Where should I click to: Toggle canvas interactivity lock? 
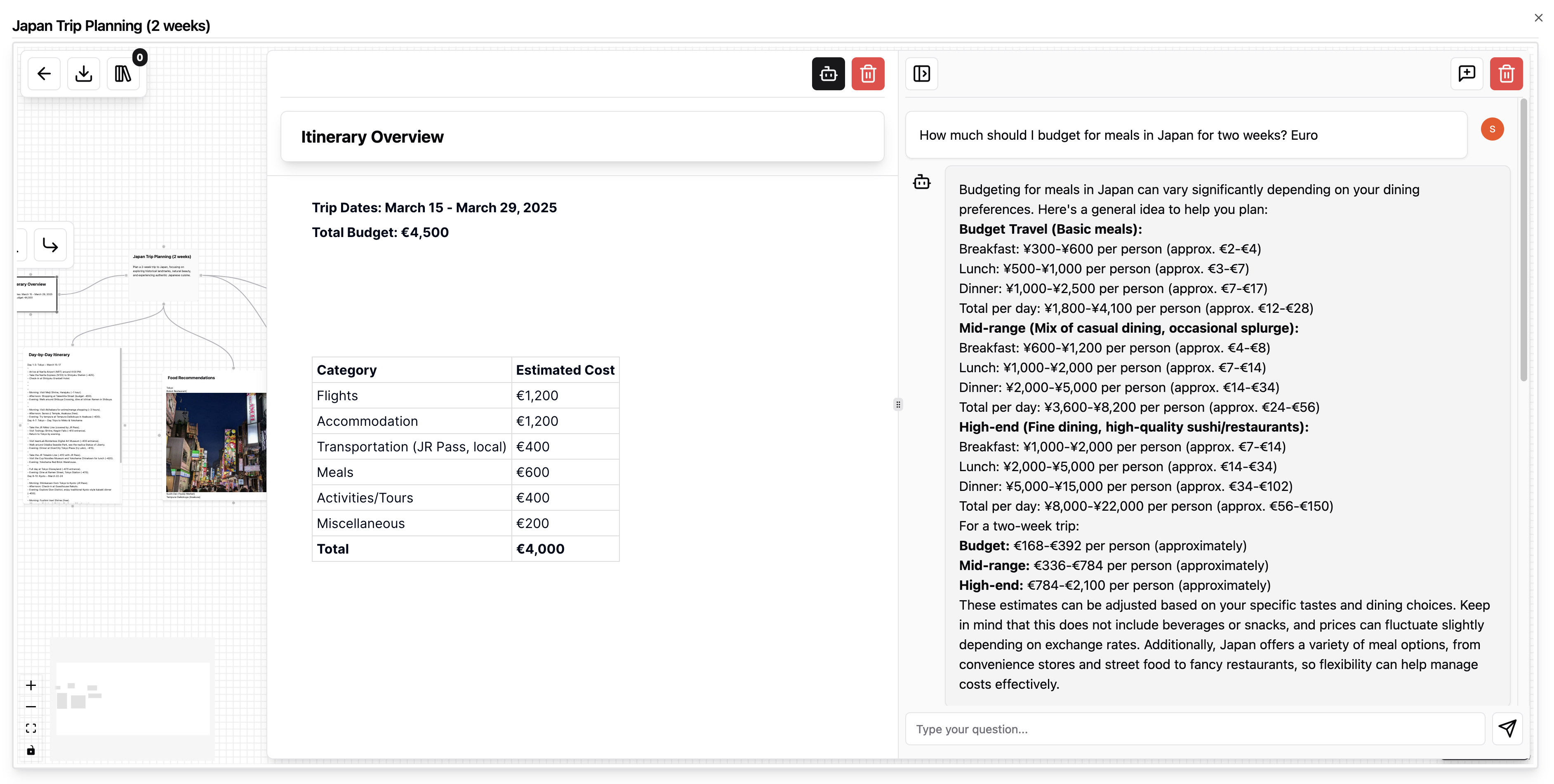31,750
